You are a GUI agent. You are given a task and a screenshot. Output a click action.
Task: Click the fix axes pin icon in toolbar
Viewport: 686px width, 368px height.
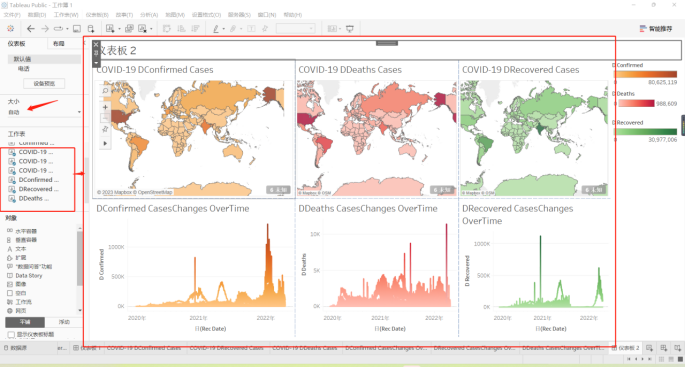coord(265,28)
